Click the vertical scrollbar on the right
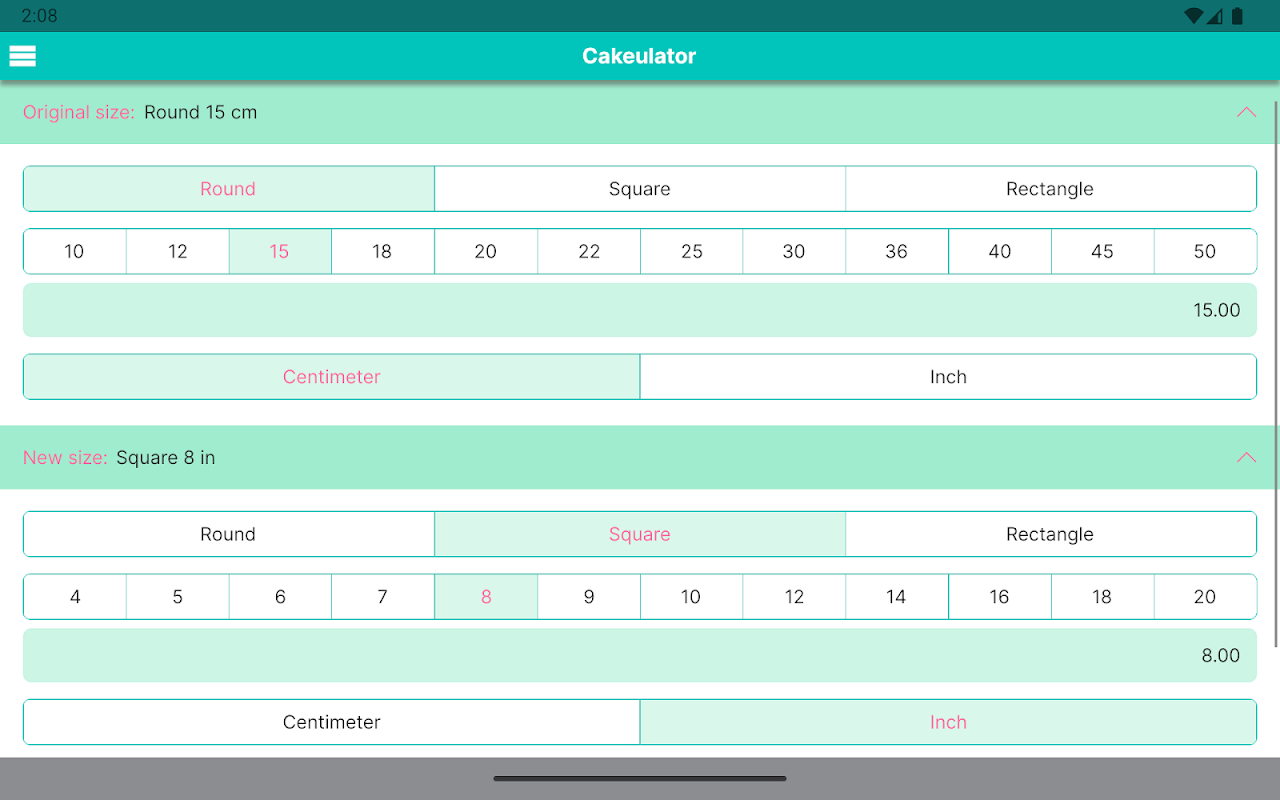Image resolution: width=1280 pixels, height=800 pixels. point(1276,373)
